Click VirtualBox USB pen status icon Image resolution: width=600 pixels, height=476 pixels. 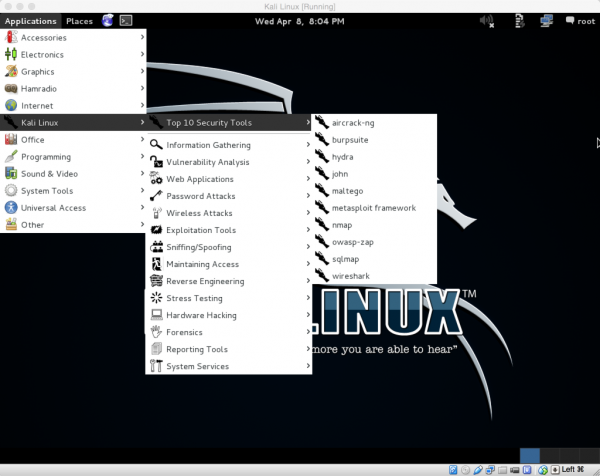(x=478, y=469)
